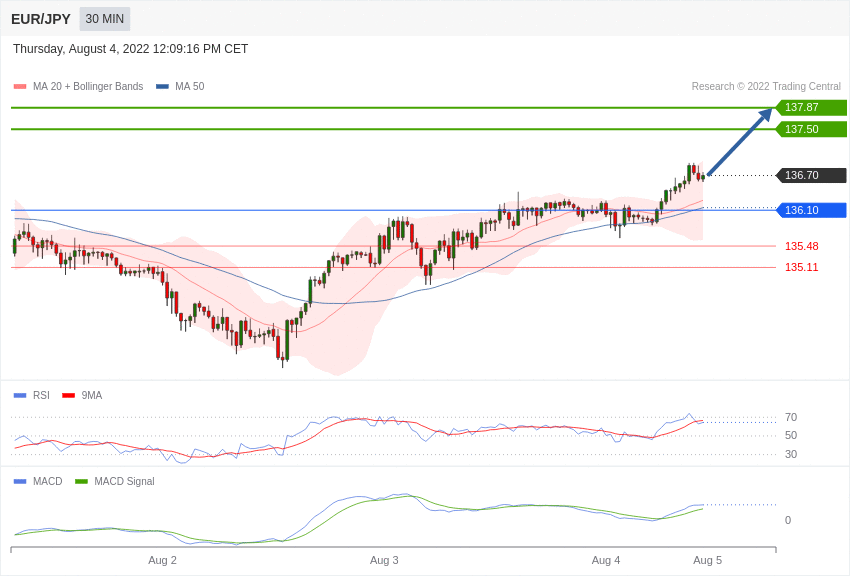
Task: Click the Research © 2022 Trading Central credit
Action: [x=766, y=86]
